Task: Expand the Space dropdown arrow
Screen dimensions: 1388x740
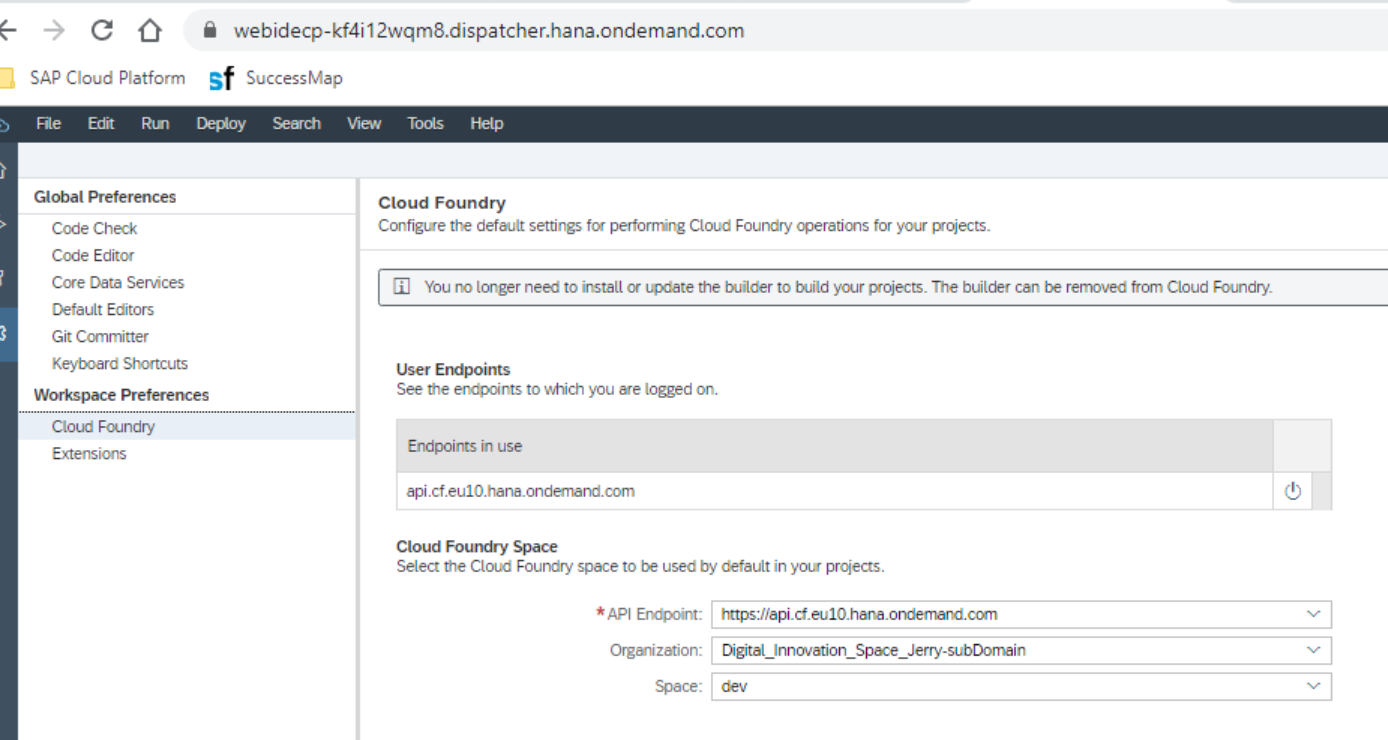Action: tap(1313, 686)
